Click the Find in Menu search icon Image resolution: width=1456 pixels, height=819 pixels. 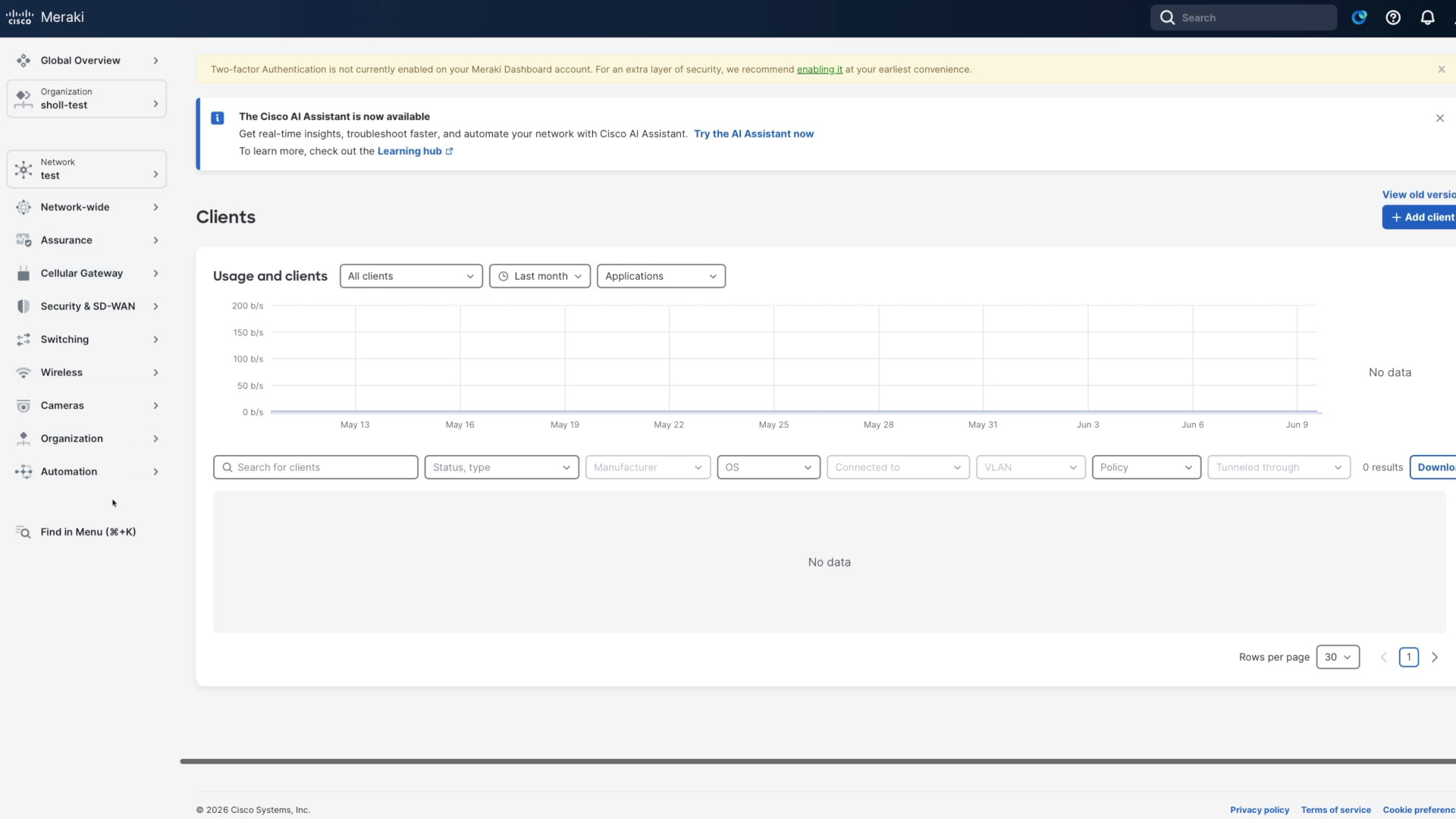24,532
